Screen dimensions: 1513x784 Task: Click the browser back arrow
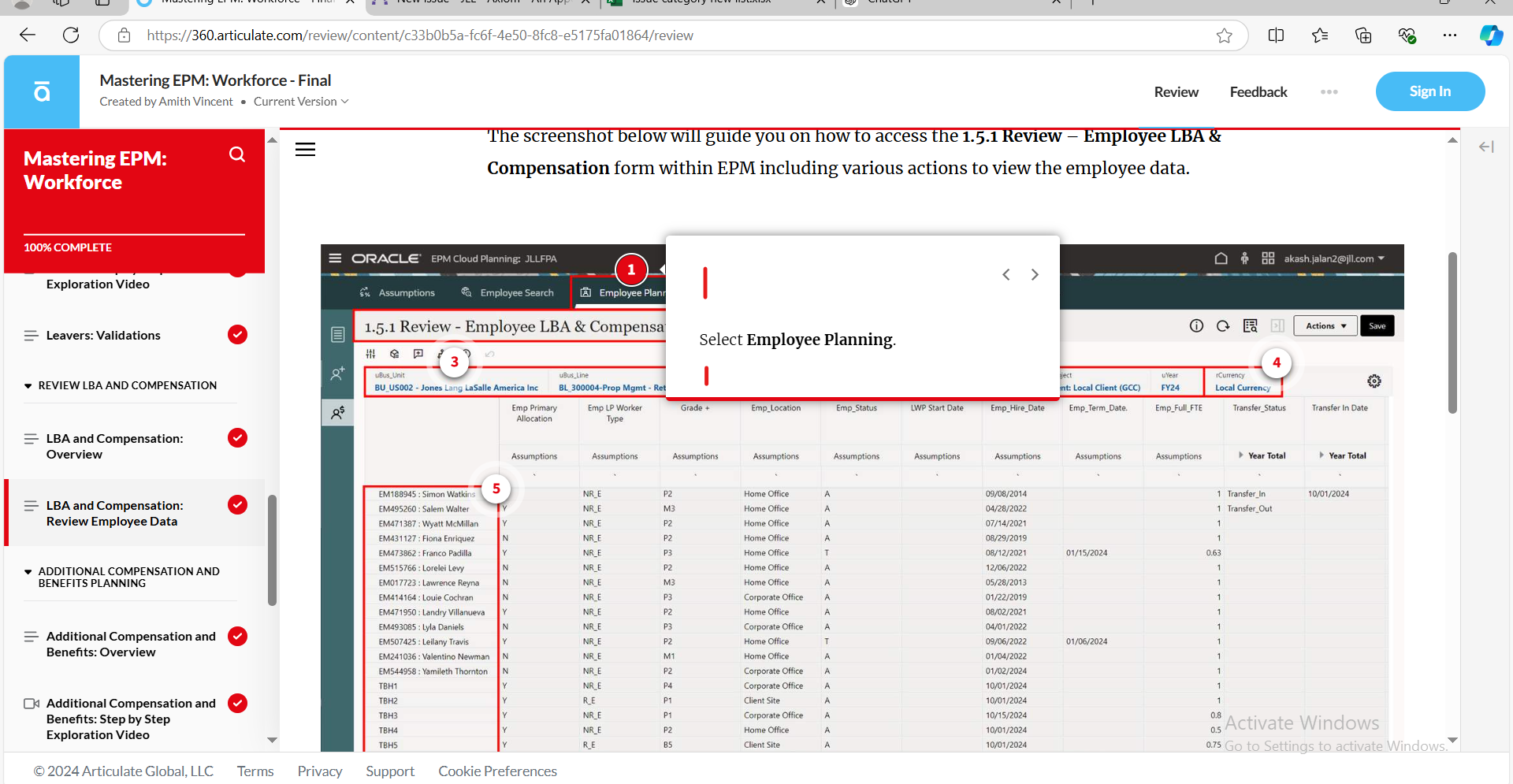coord(28,35)
